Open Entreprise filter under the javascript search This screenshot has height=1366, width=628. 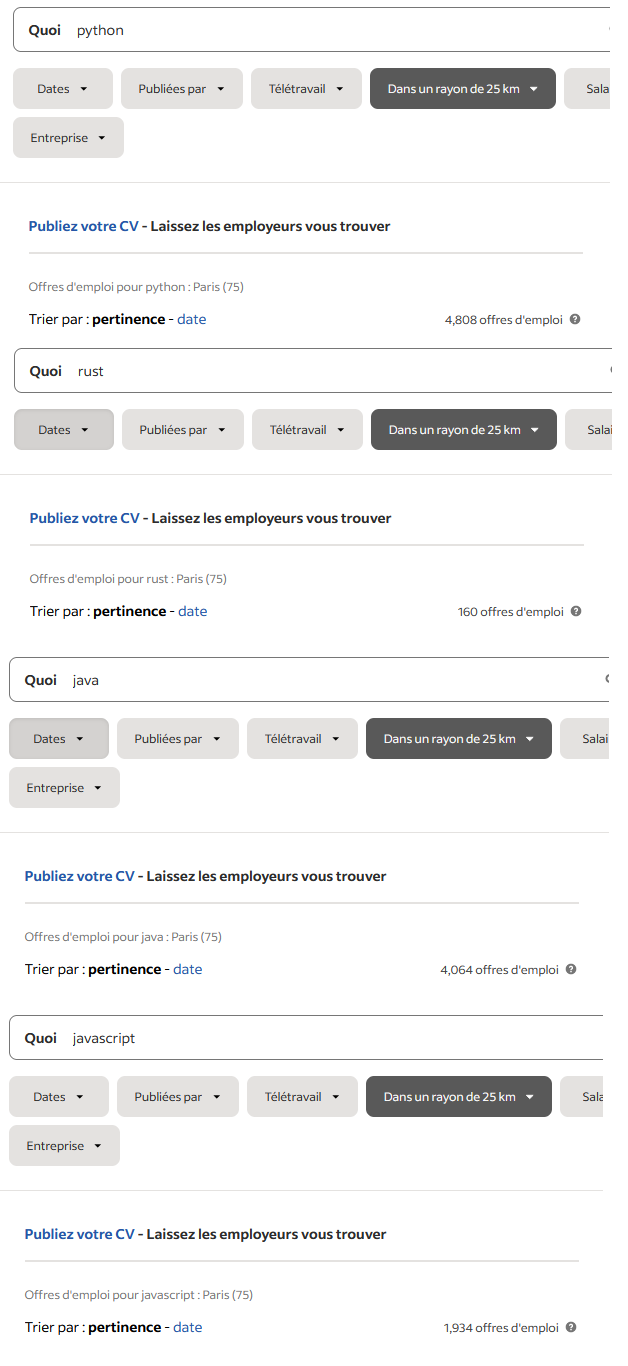pyautogui.click(x=64, y=1146)
